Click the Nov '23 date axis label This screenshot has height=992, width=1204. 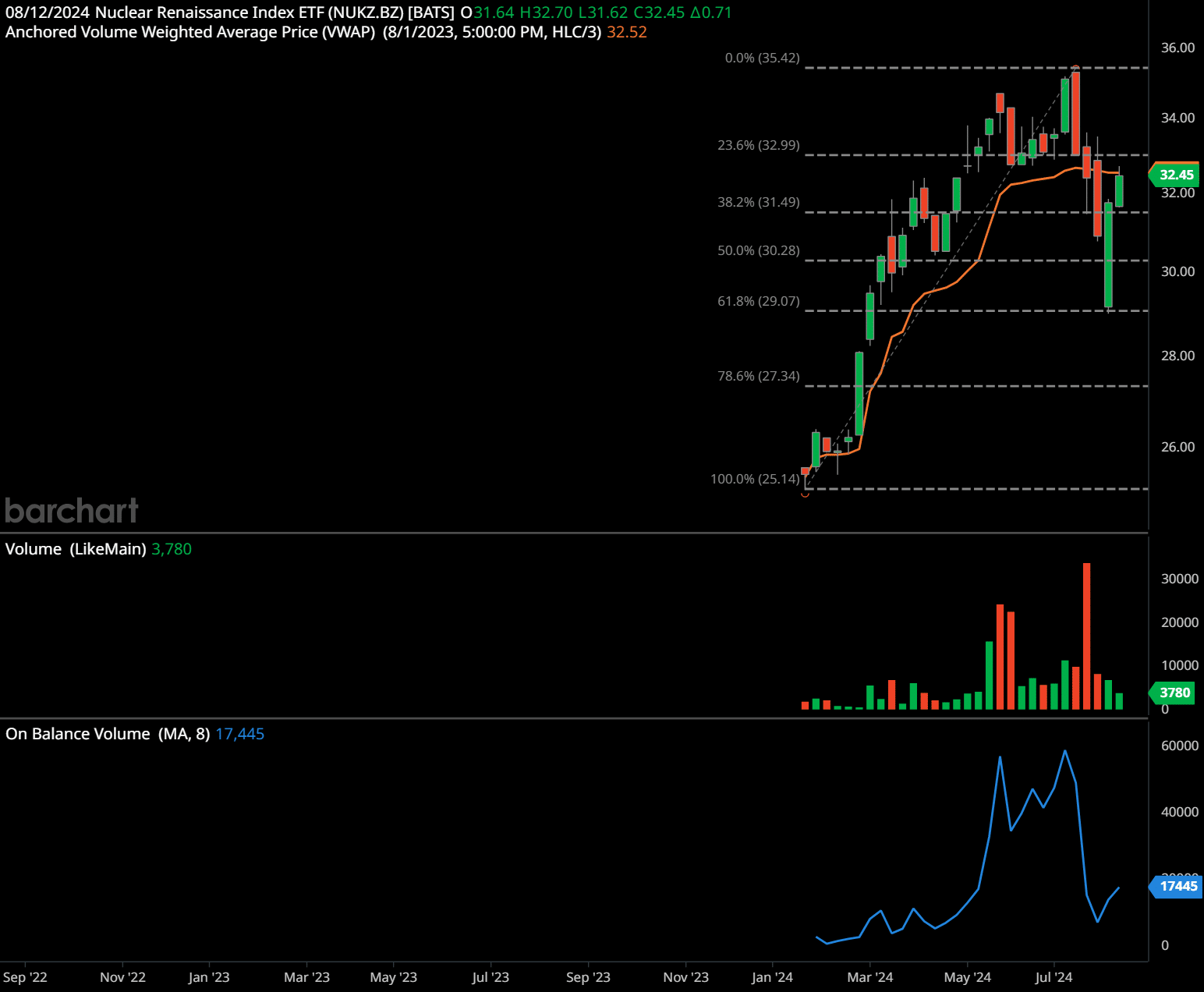[685, 977]
